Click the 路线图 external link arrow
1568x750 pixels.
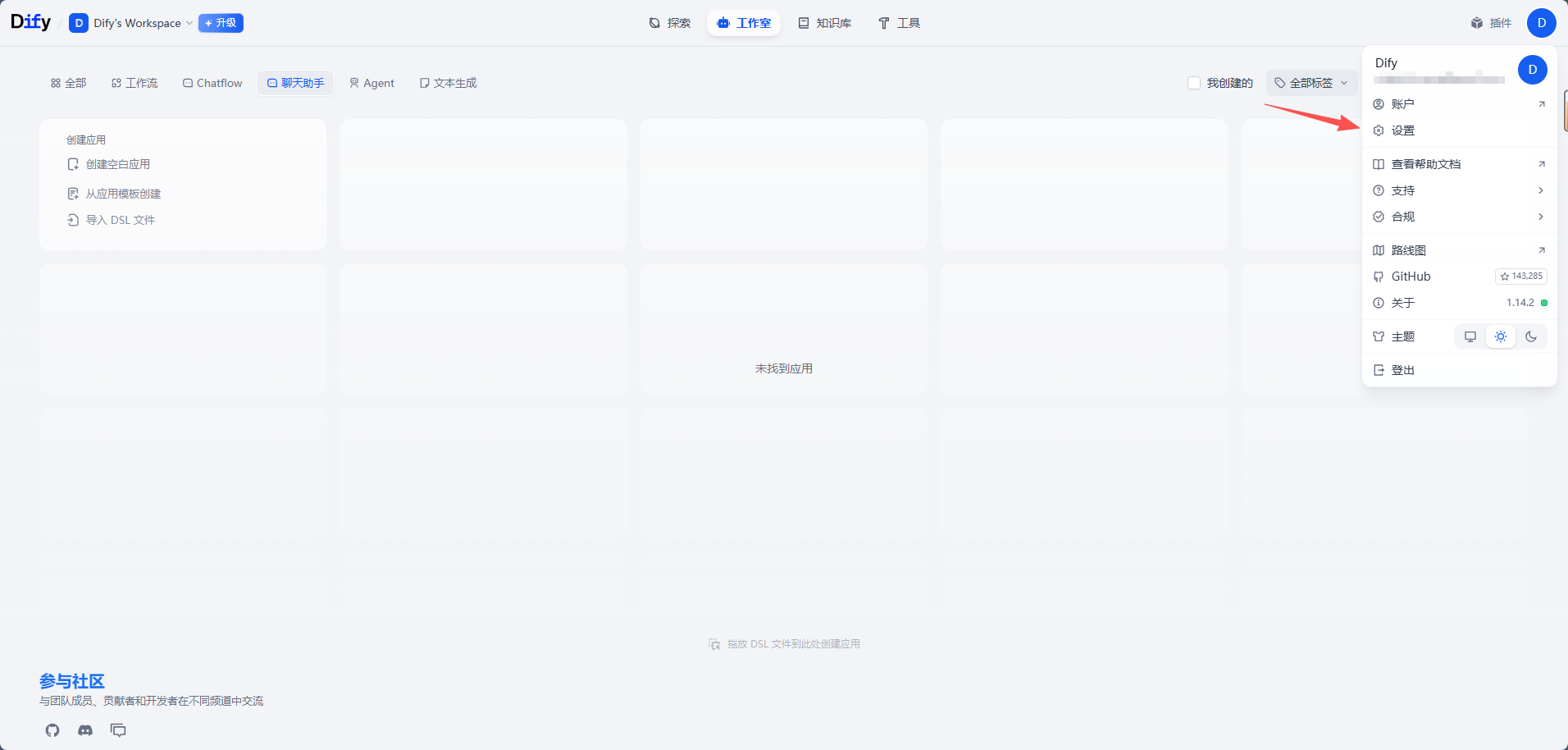1542,250
